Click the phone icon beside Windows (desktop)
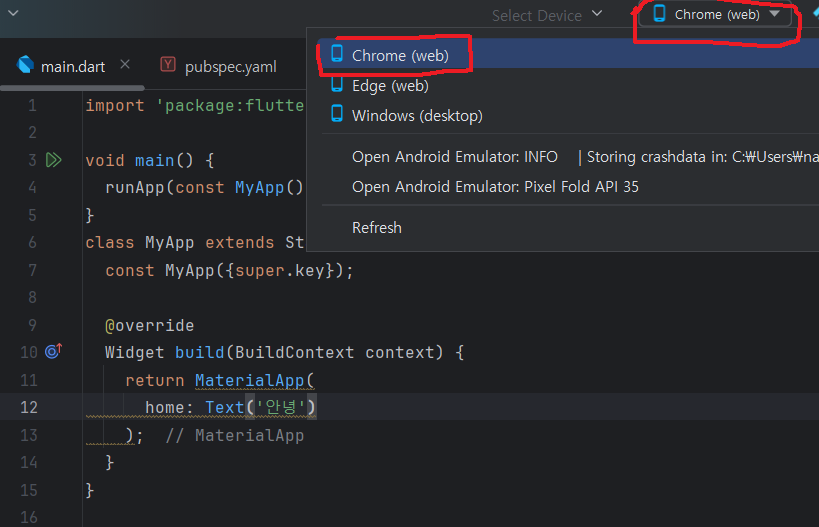819x527 pixels. 337,113
